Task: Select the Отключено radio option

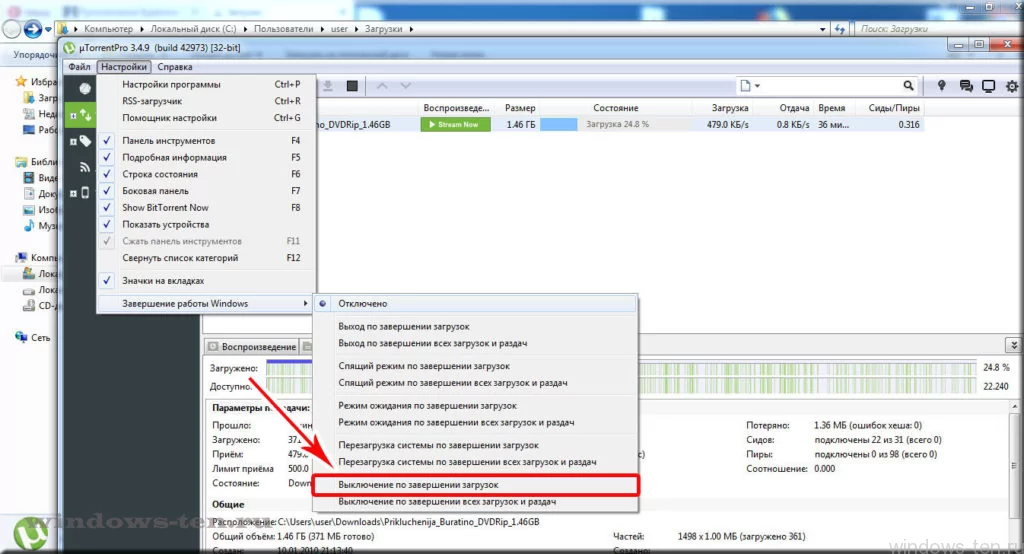Action: pyautogui.click(x=363, y=303)
